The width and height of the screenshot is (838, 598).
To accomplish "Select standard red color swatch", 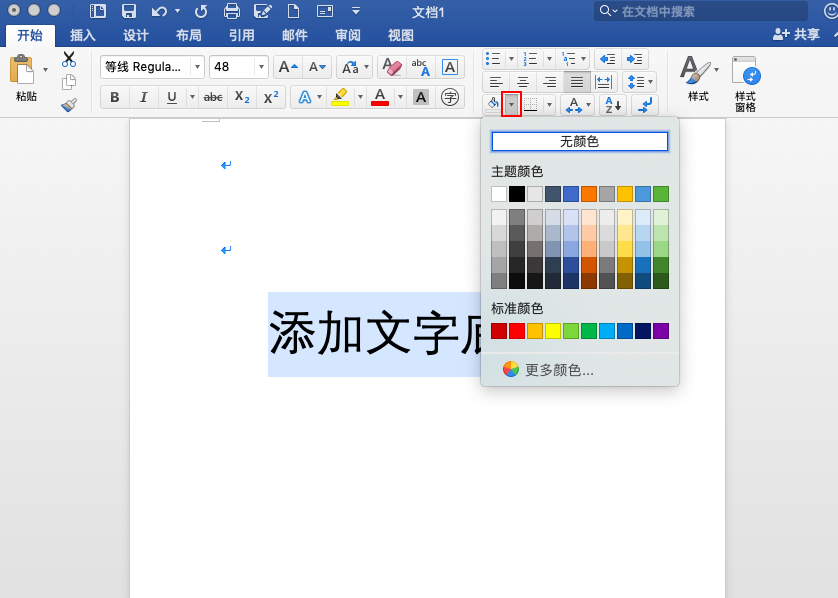I will click(x=517, y=331).
